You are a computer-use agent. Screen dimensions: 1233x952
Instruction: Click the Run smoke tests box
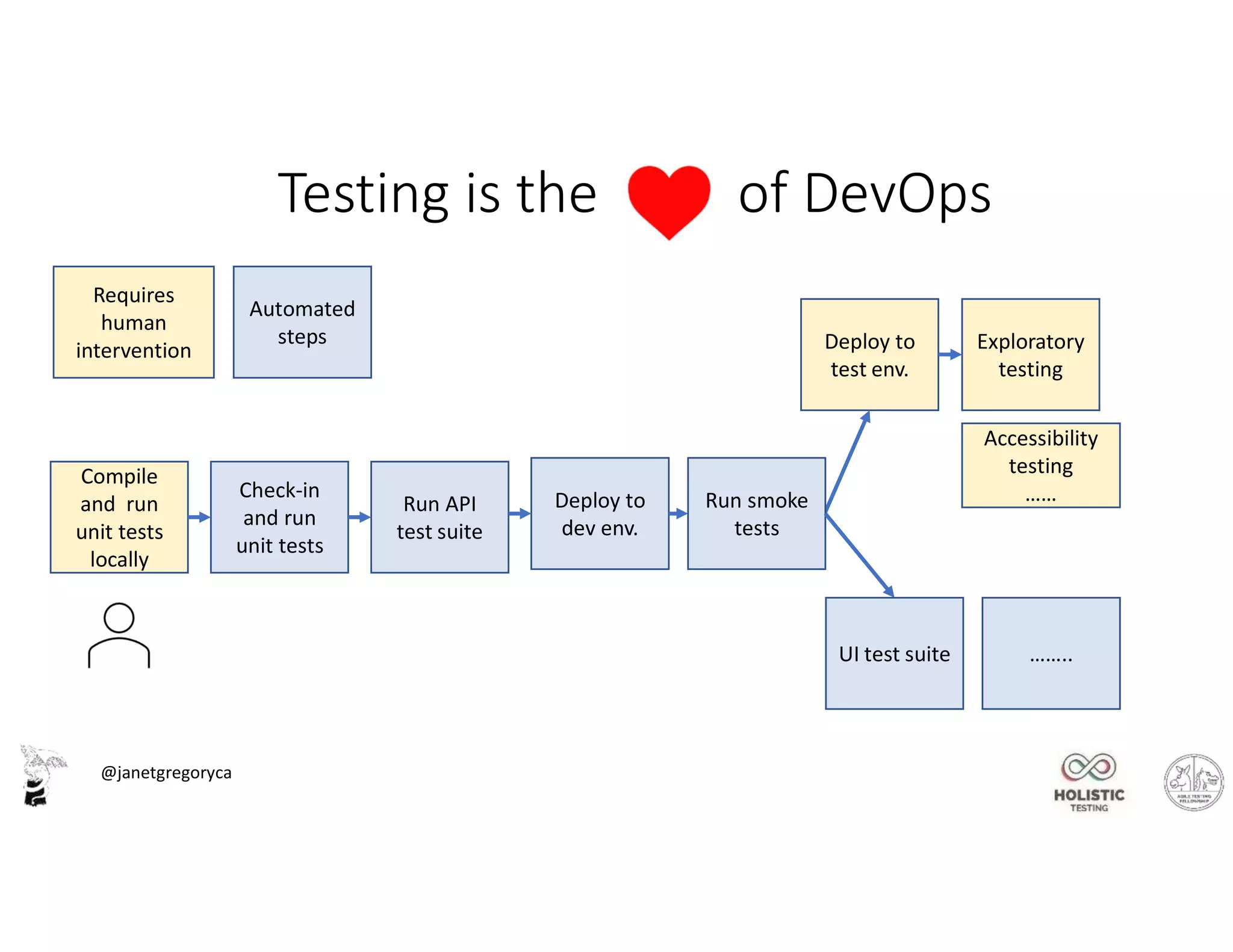(x=756, y=513)
